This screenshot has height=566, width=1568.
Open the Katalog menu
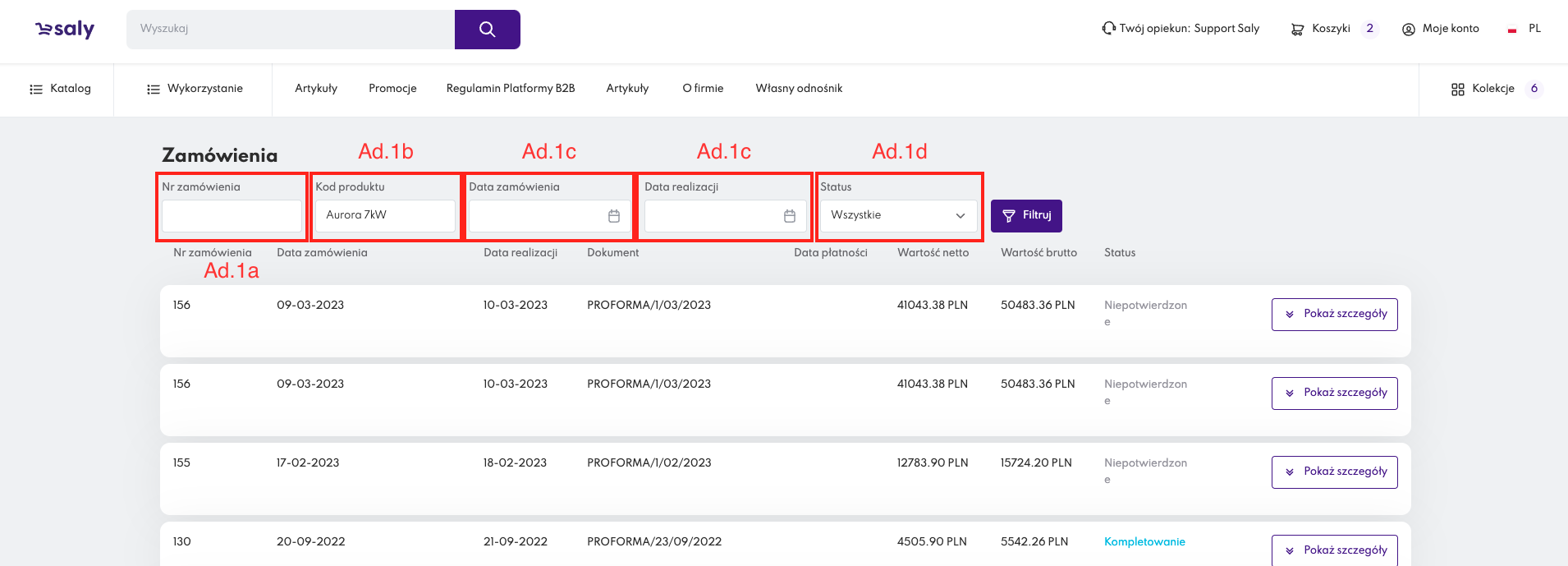click(60, 89)
